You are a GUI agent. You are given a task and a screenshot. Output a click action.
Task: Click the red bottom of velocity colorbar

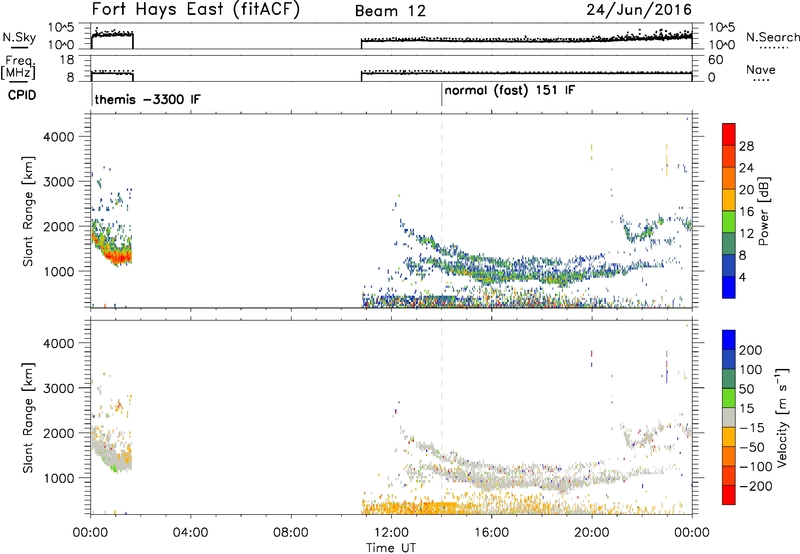pos(729,495)
